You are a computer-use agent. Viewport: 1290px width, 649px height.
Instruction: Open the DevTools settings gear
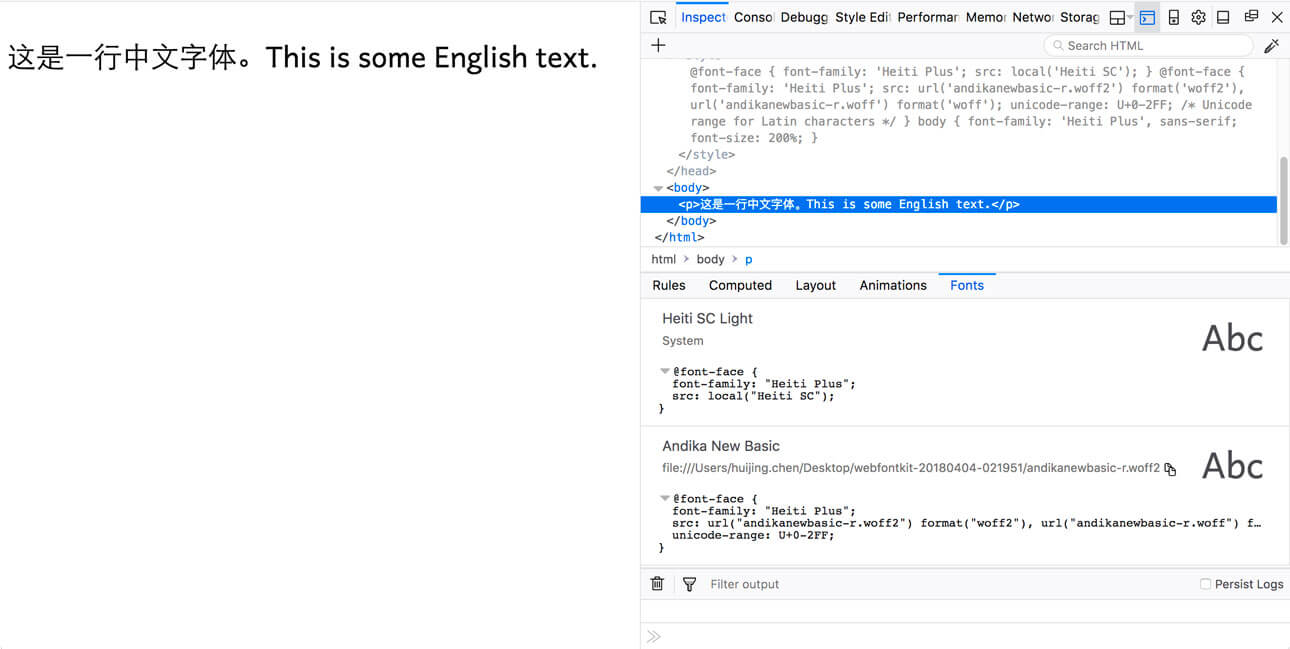coord(1198,17)
